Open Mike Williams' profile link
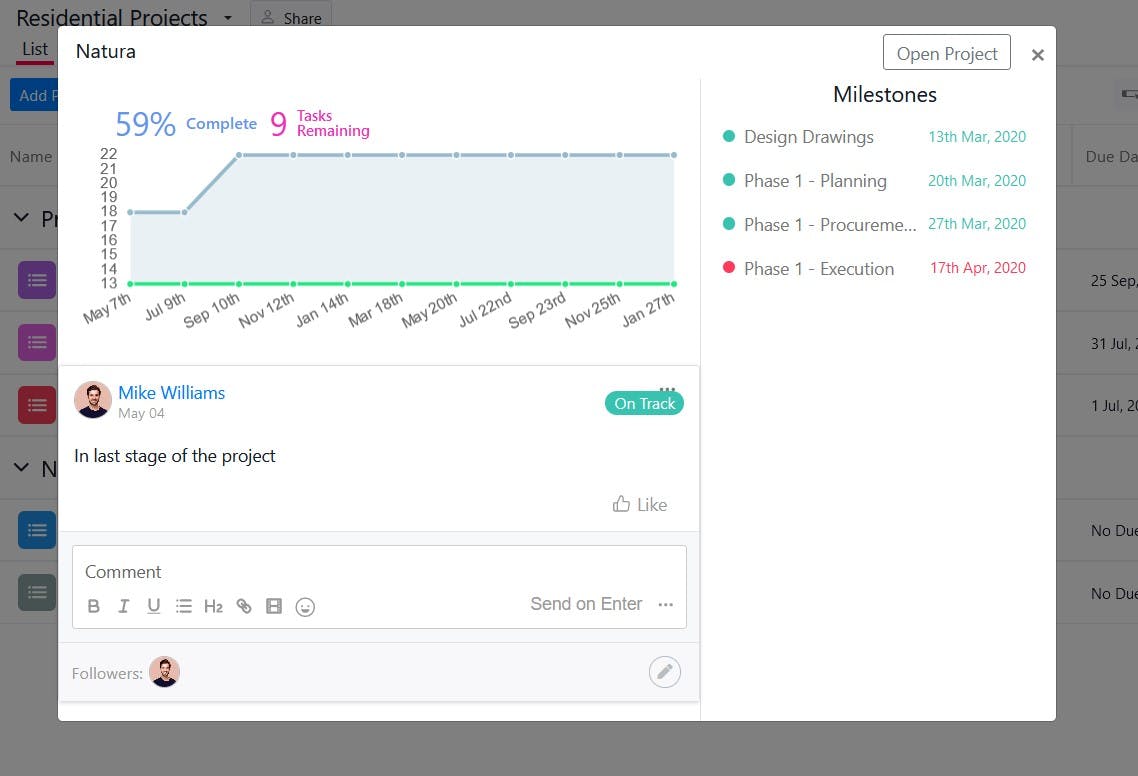Image resolution: width=1138 pixels, height=776 pixels. point(171,393)
